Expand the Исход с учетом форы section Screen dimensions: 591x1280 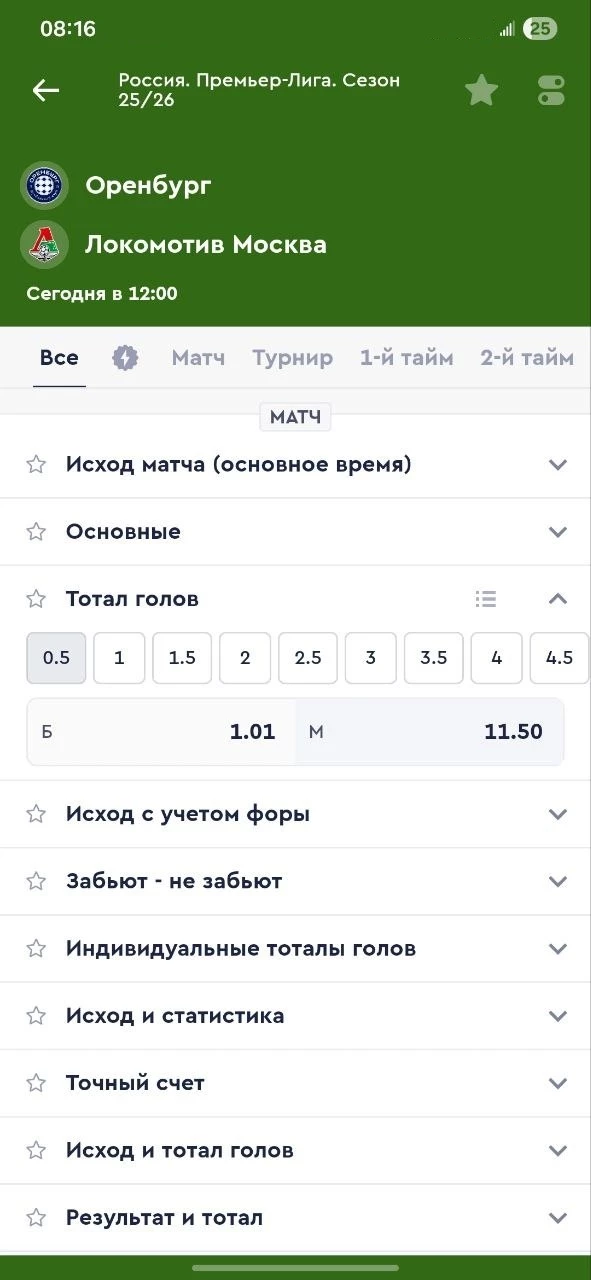(558, 813)
